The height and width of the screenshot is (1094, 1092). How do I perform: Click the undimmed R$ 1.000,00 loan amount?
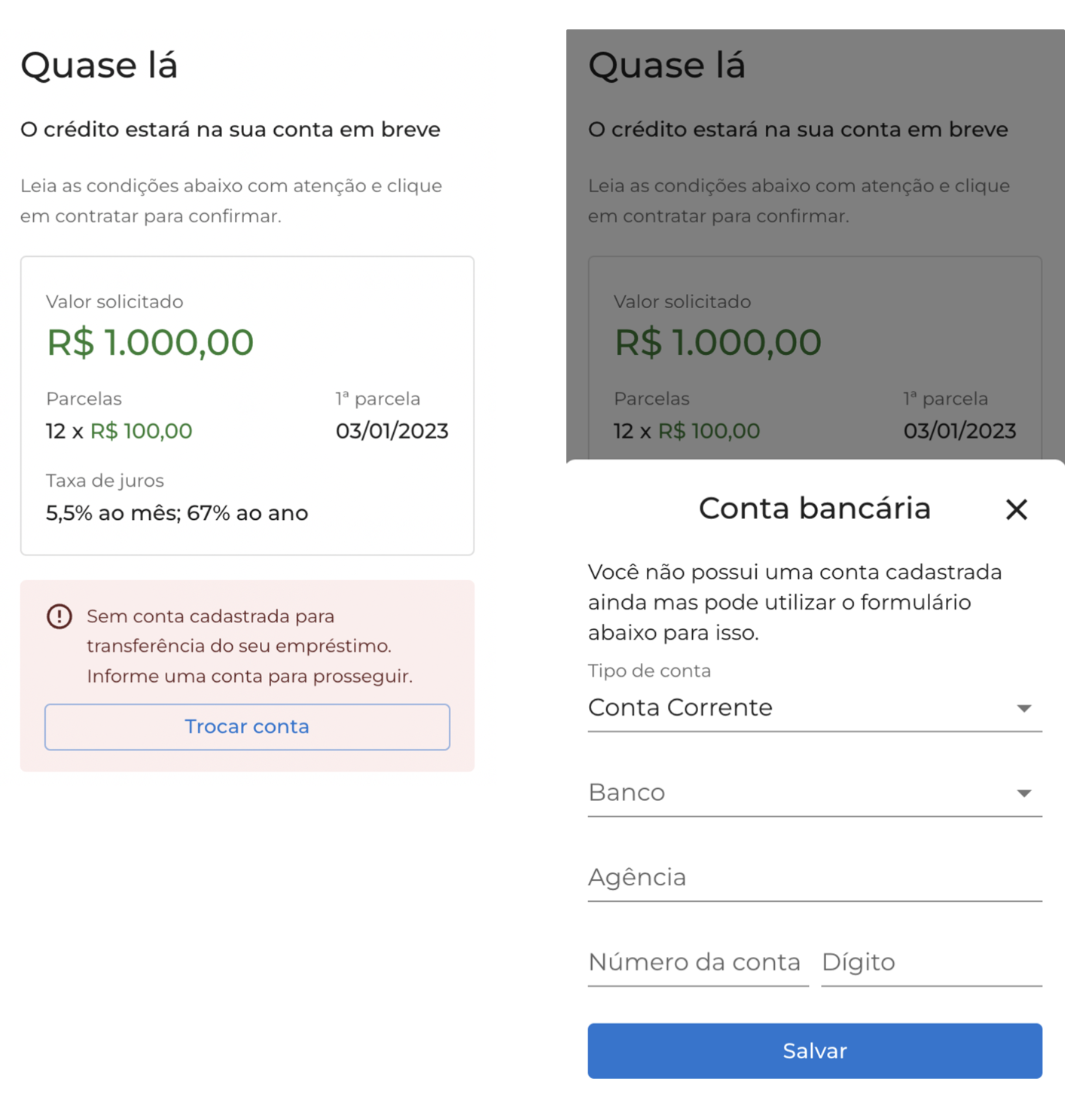click(x=150, y=343)
